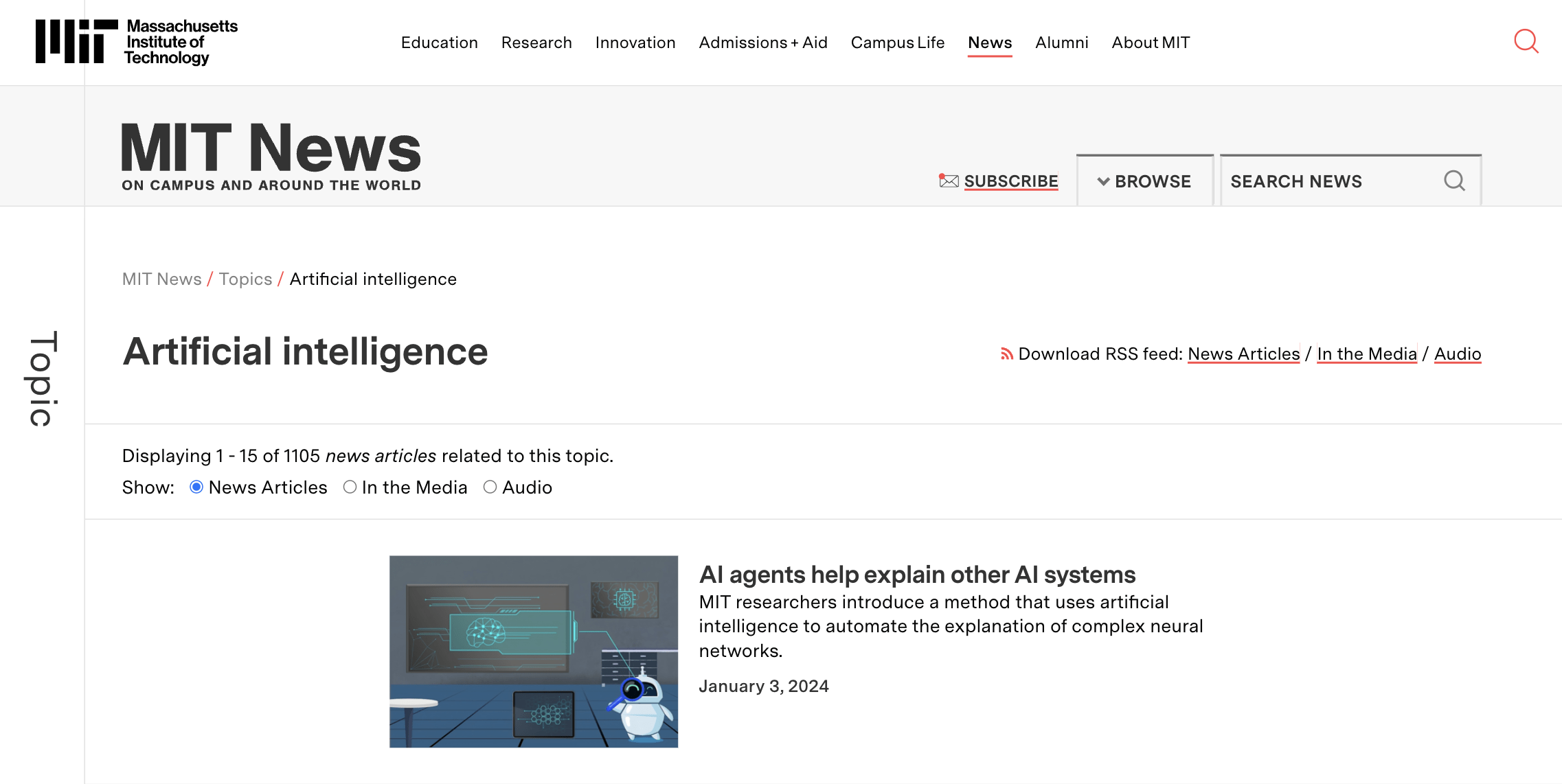Select the Audio radio button
The width and height of the screenshot is (1562, 784).
point(490,487)
